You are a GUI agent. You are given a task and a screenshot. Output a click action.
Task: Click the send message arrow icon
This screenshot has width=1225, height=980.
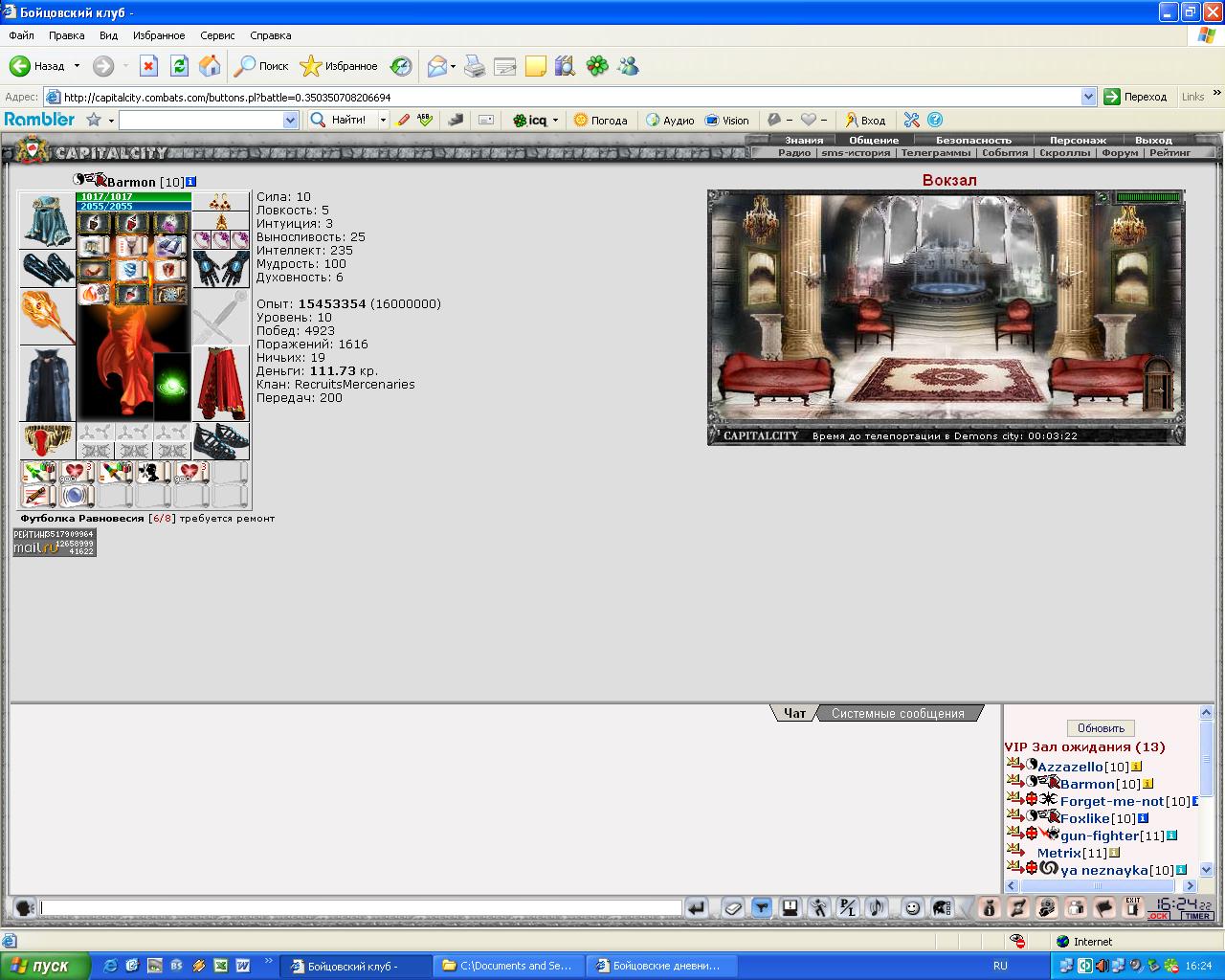coord(697,907)
